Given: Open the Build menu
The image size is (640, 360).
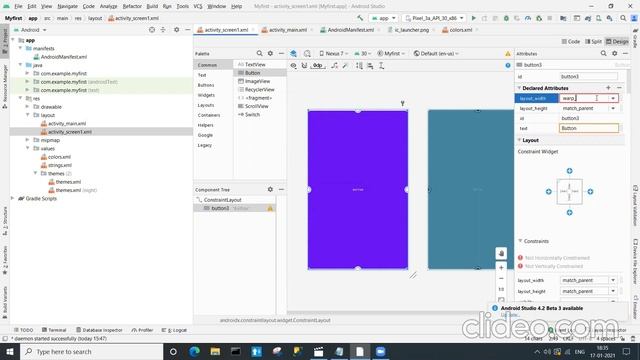Looking at the screenshot, I should click(152, 6).
